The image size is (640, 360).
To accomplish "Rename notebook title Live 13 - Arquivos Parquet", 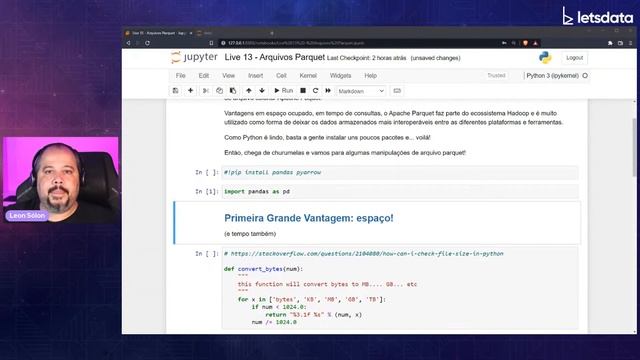I will 275,57.
